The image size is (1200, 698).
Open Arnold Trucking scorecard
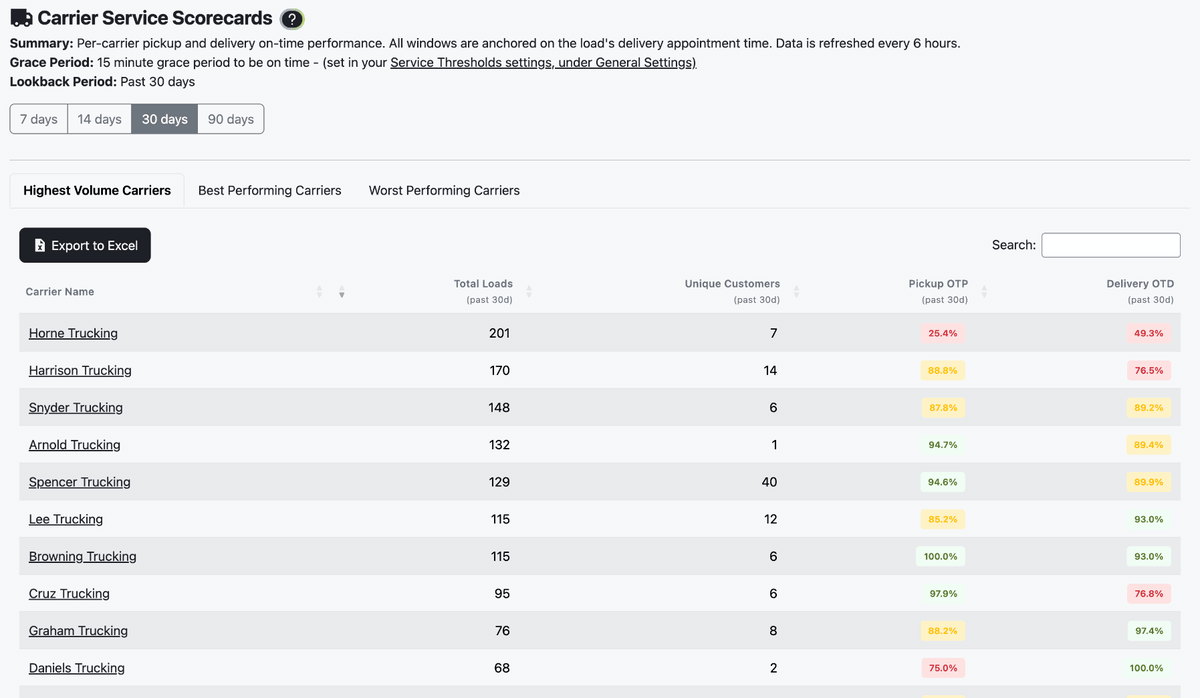[x=74, y=445]
